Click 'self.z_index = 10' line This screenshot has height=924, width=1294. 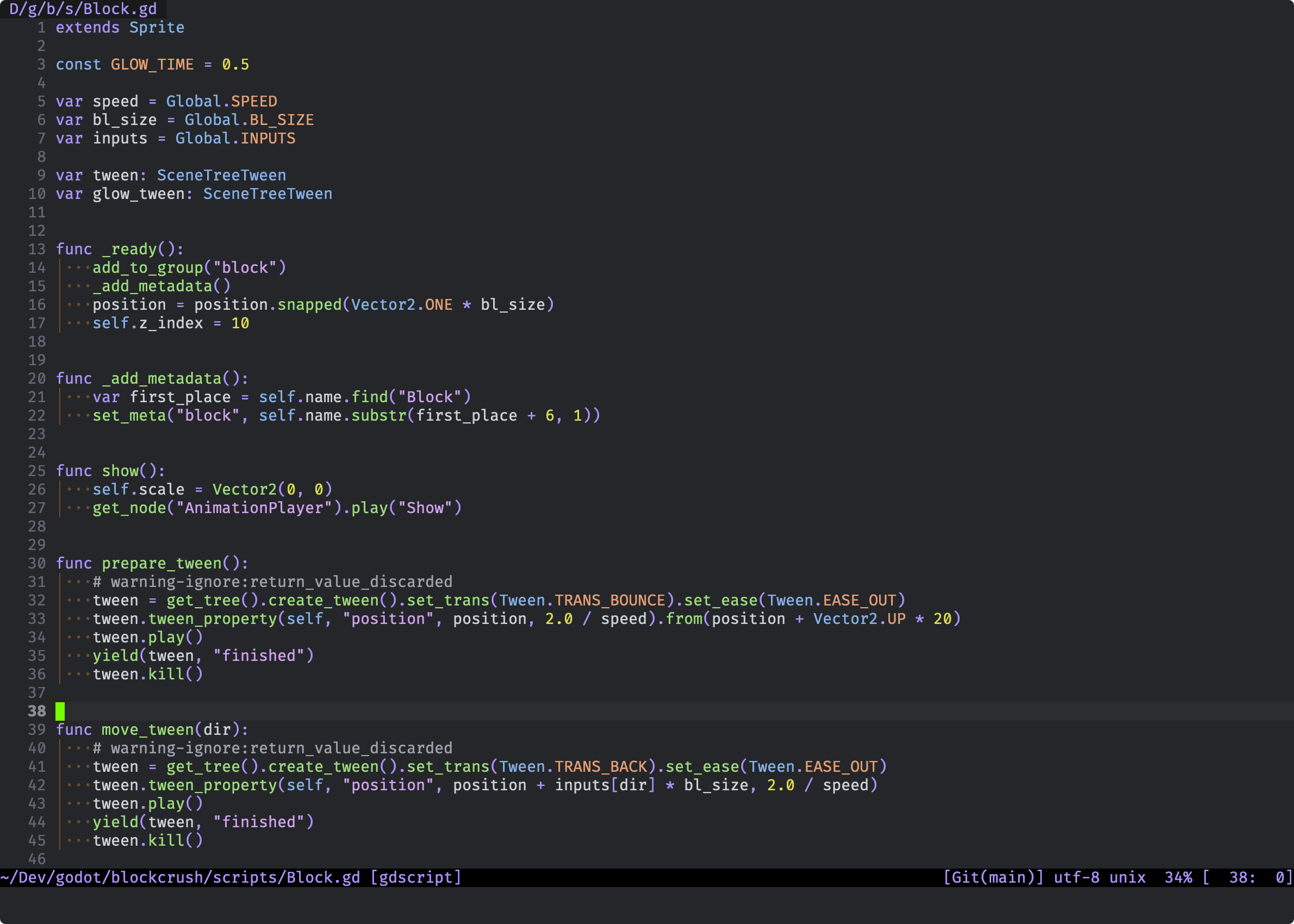click(171, 323)
